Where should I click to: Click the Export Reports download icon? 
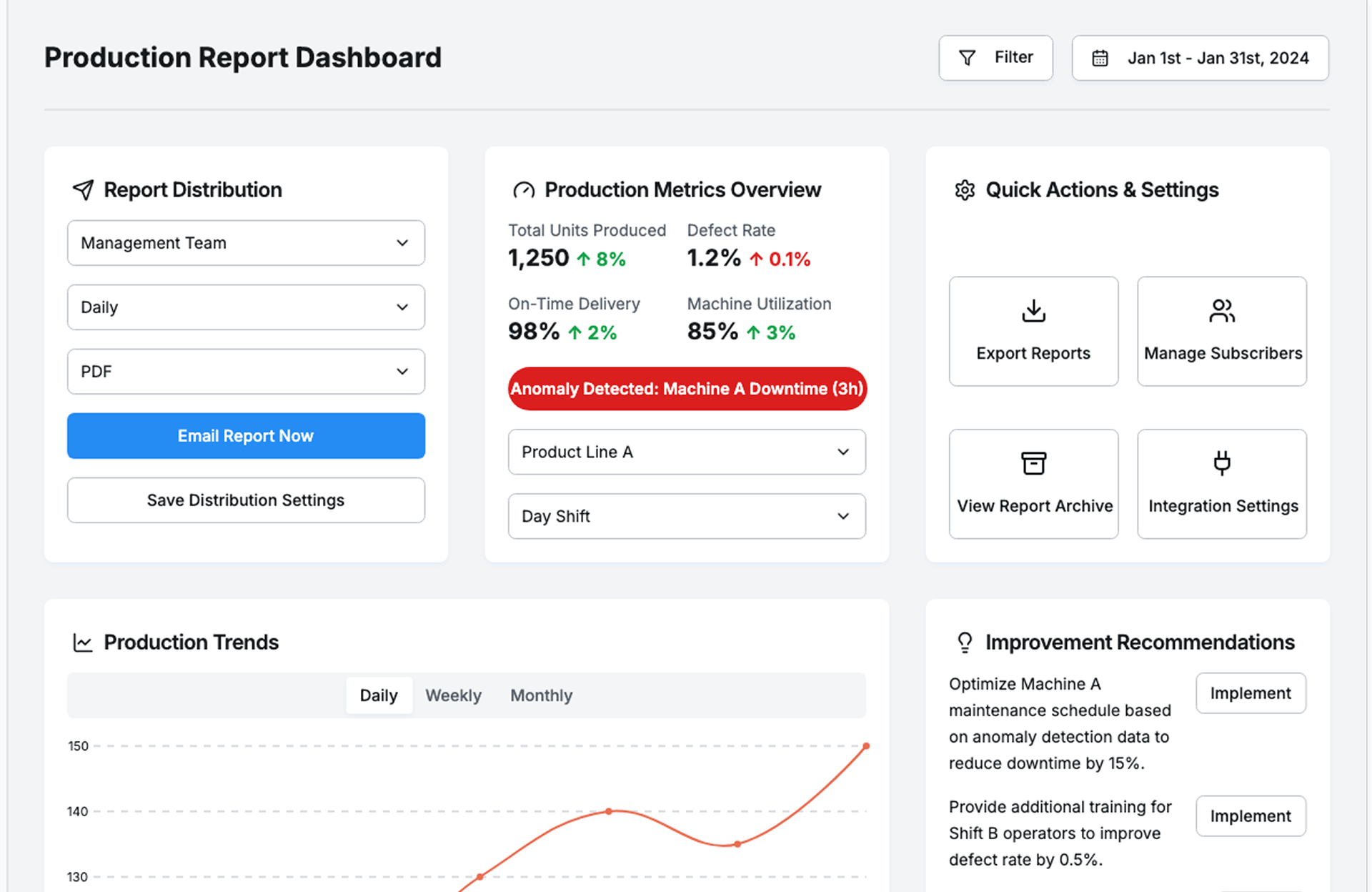coord(1033,311)
